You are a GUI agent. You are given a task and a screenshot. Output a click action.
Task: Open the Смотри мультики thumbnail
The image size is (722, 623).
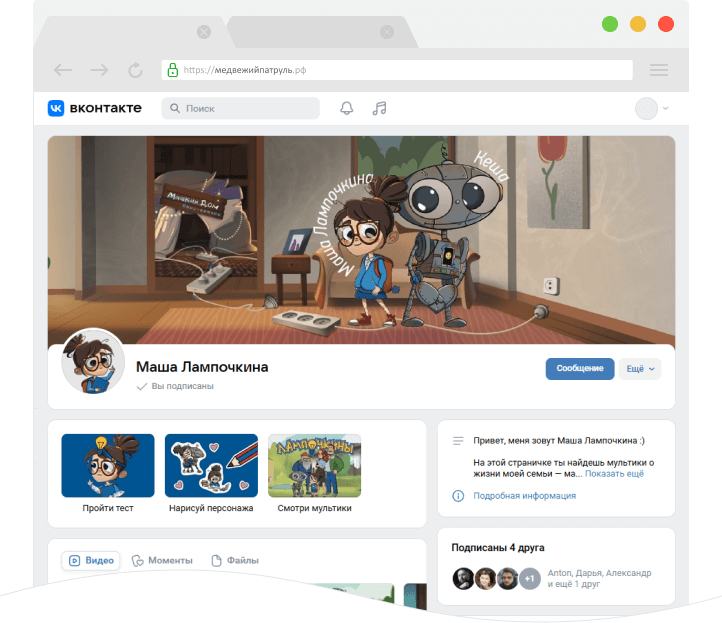(314, 466)
